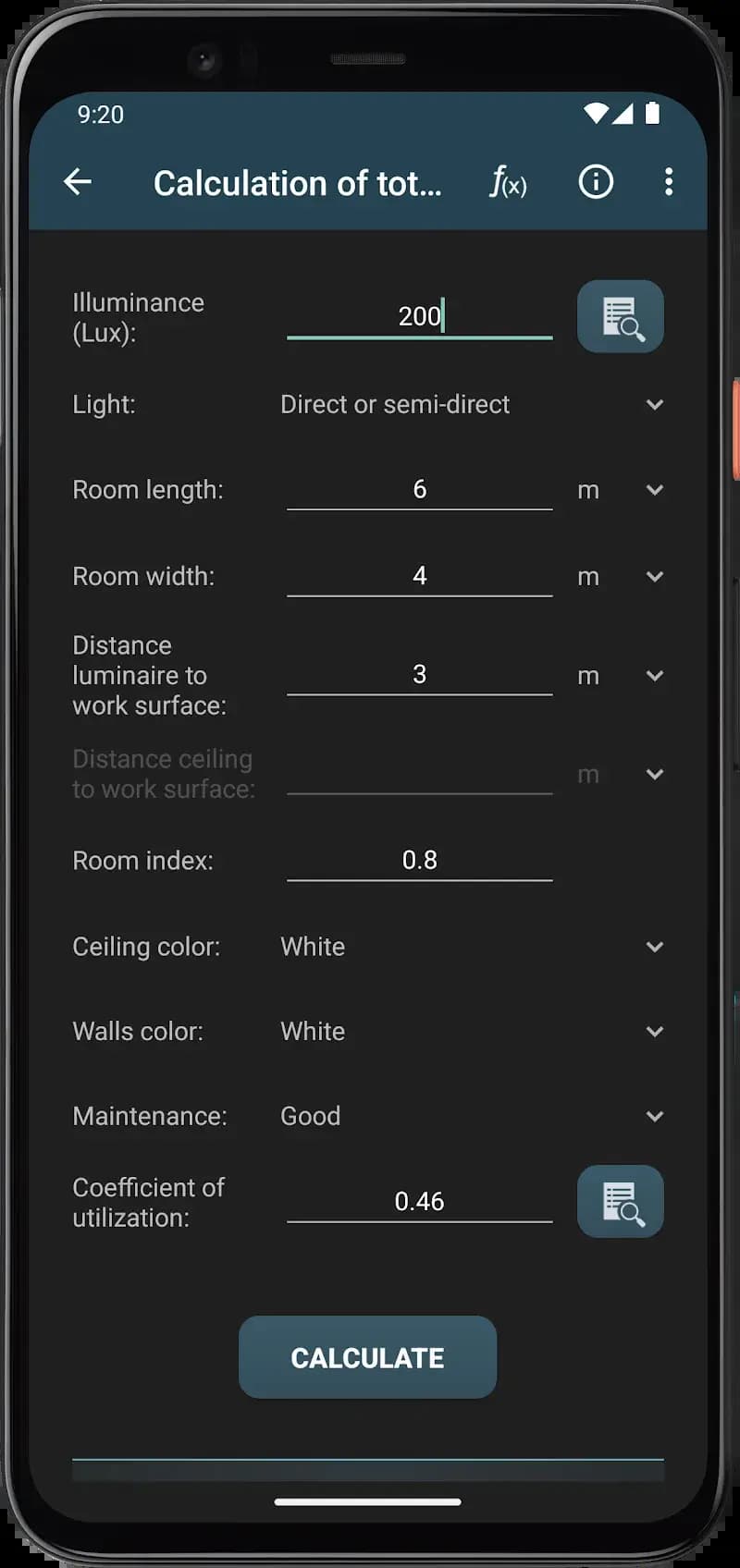740x1568 pixels.
Task: Tap the battery status icon
Action: (x=652, y=114)
